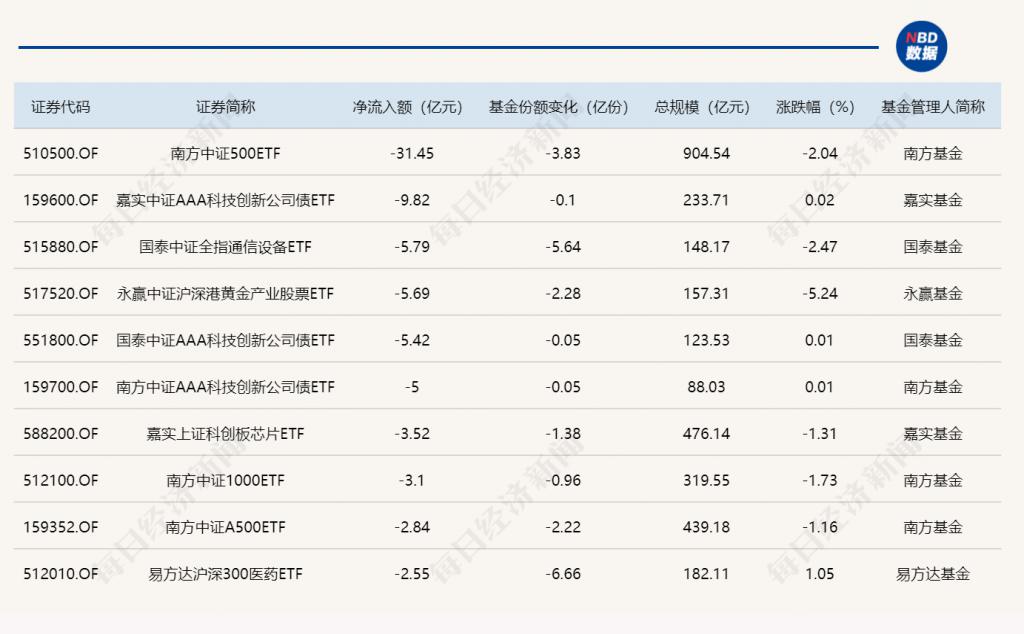Screen dimensions: 1024x634
Task: Click the NBD数据 circular logo
Action: 920,44
